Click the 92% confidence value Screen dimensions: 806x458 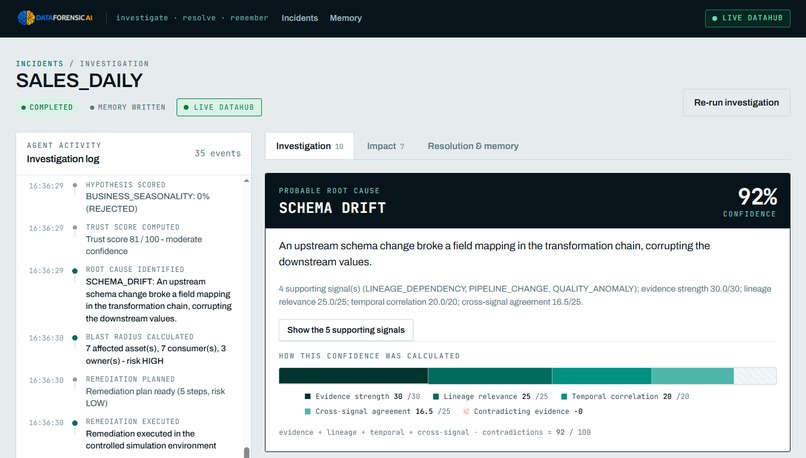(758, 196)
